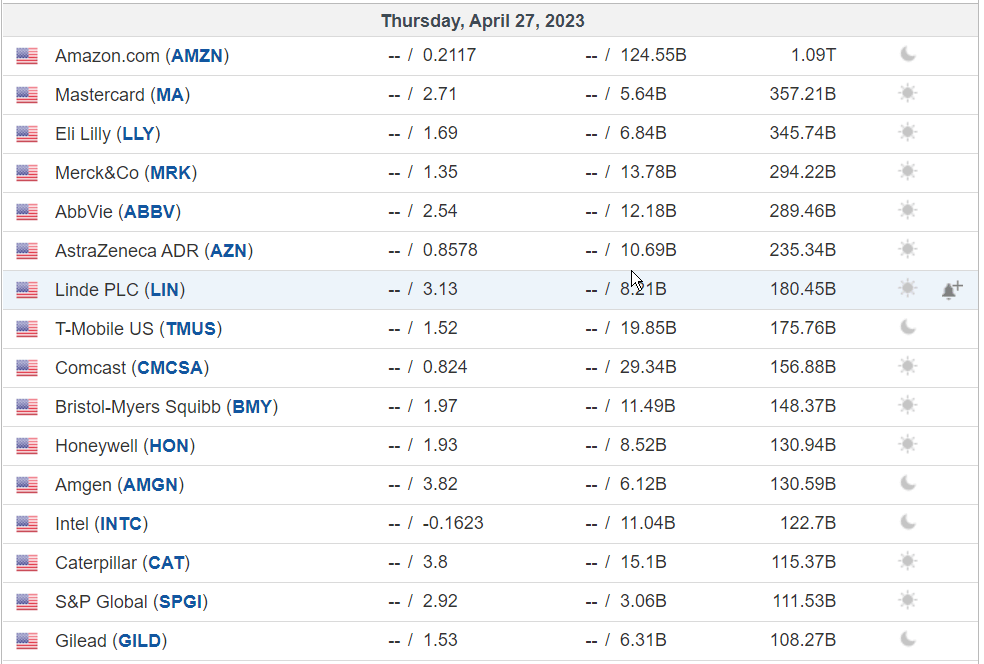
Task: Open the Mastercard MA ticker link
Action: 170,95
